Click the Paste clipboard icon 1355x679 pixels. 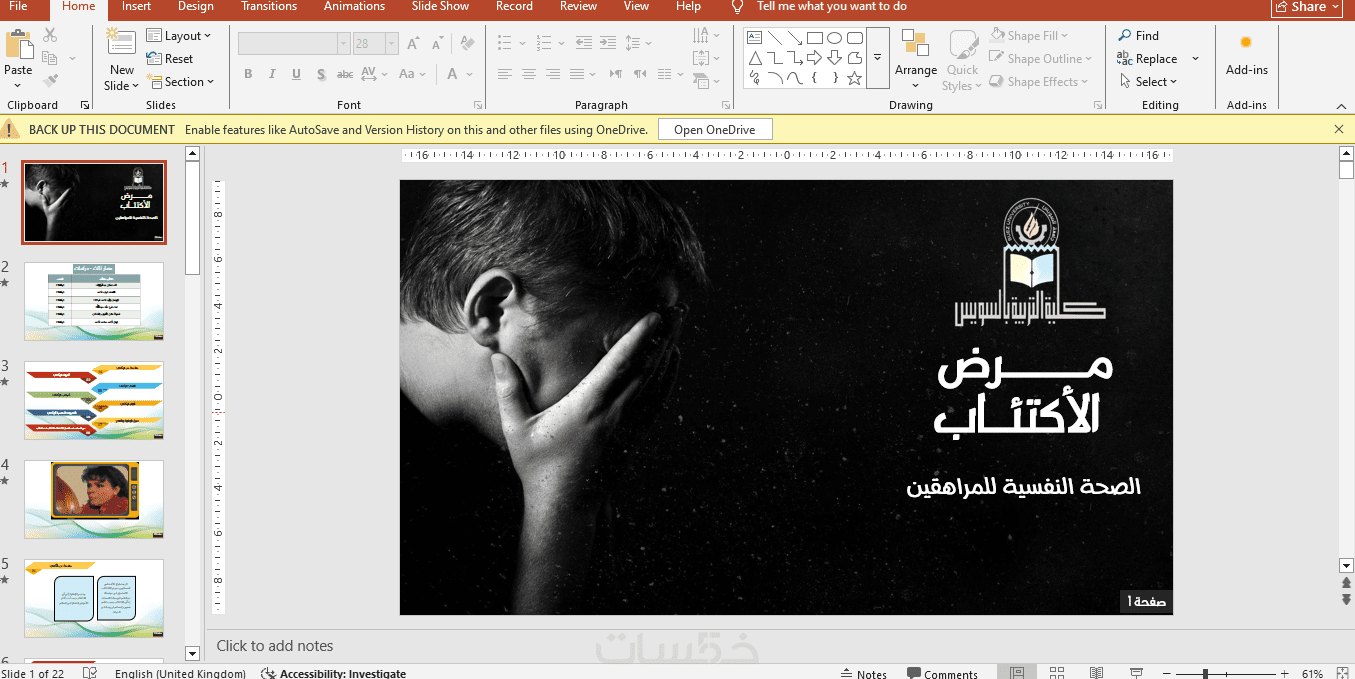click(19, 45)
